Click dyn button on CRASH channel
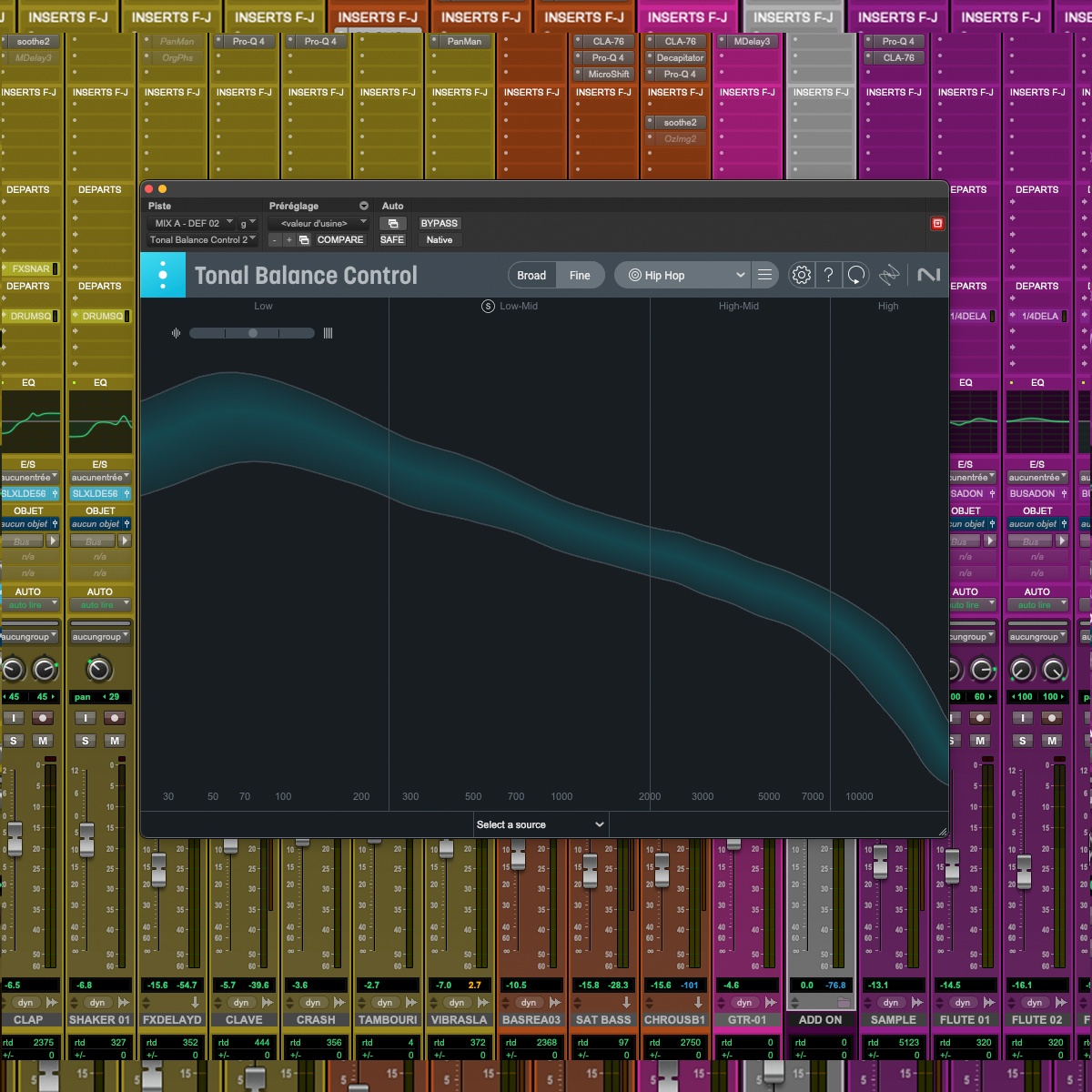Image resolution: width=1092 pixels, height=1092 pixels. [313, 1003]
